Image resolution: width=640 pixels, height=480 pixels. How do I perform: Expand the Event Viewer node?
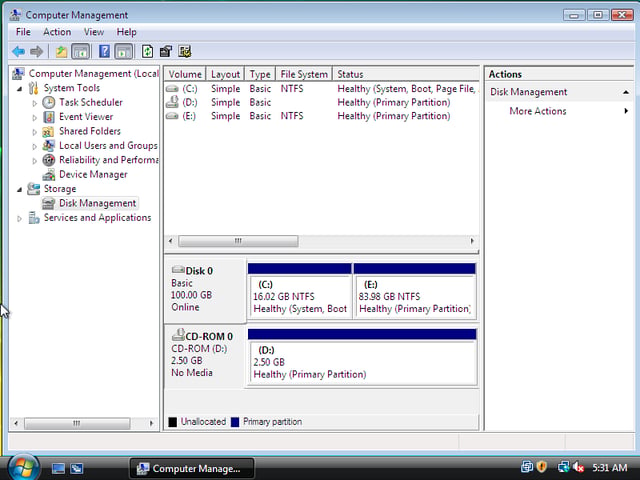pos(34,118)
